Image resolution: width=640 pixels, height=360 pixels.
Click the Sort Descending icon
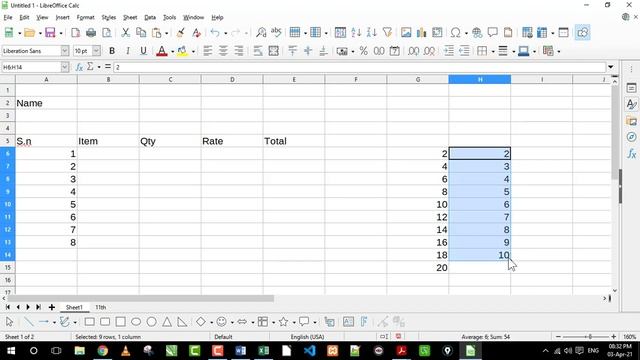pos(371,33)
